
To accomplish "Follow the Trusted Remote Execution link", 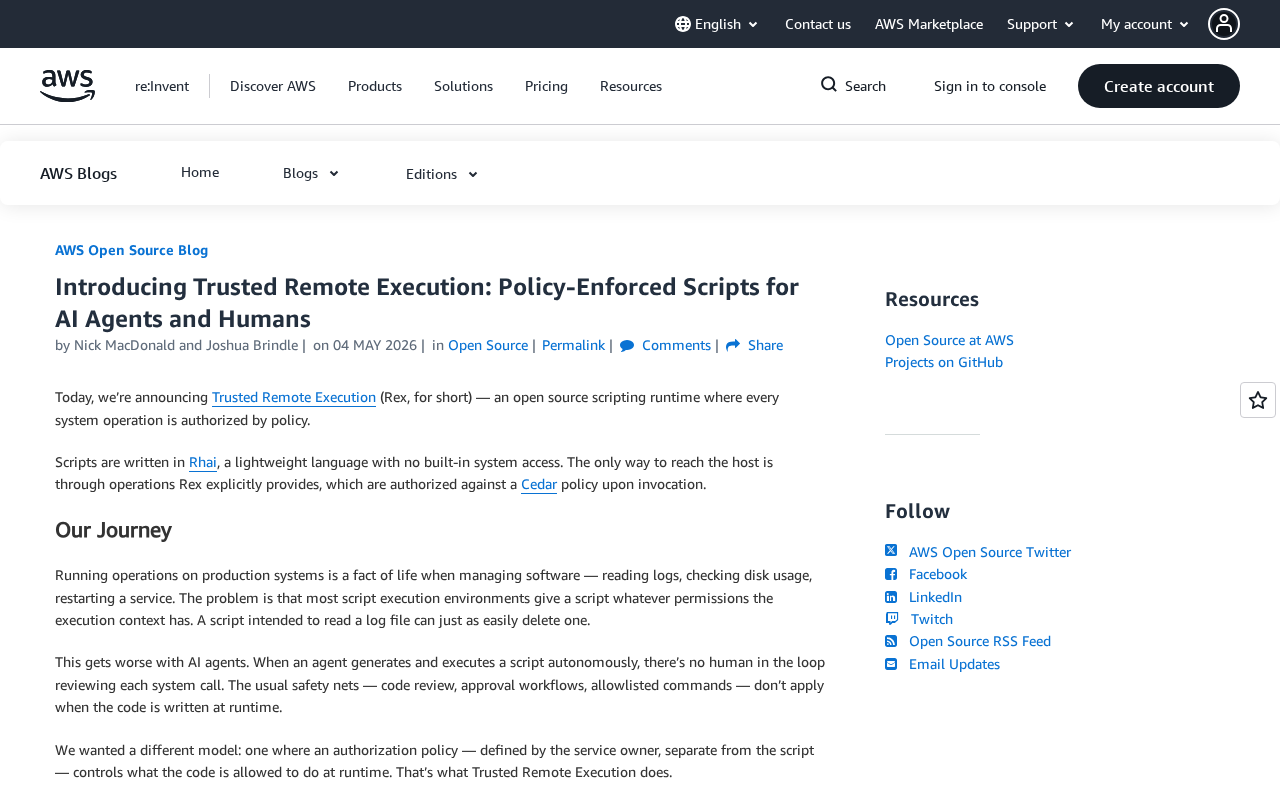I will (294, 397).
